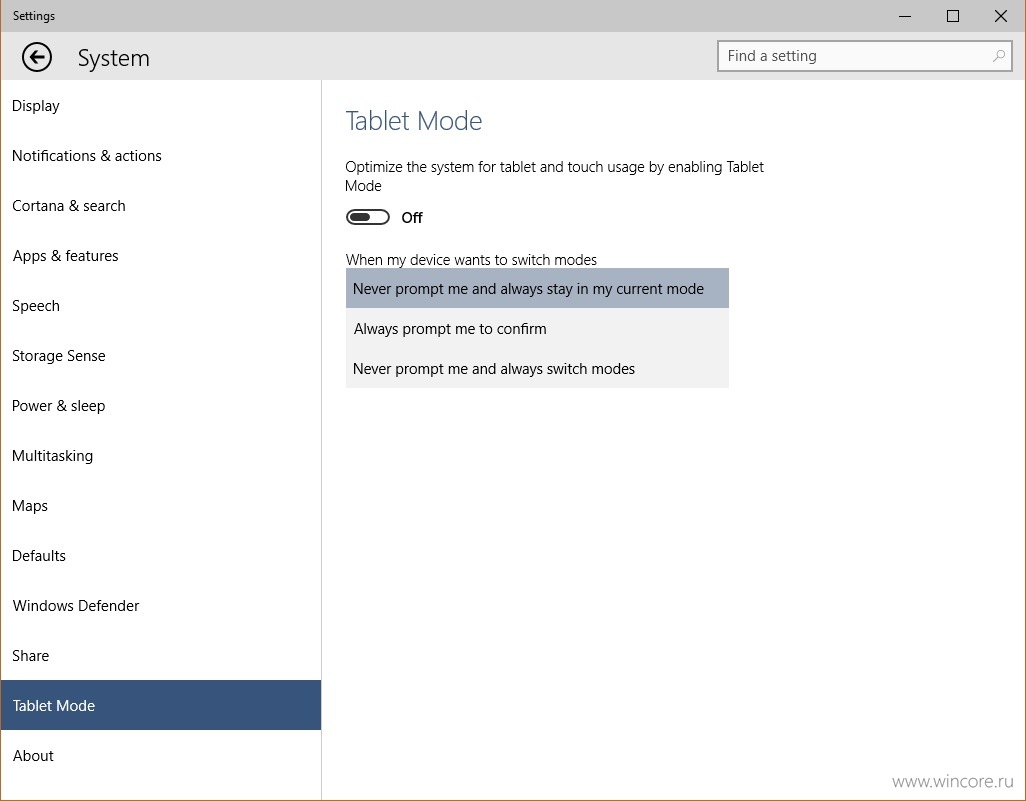The width and height of the screenshot is (1026, 801).
Task: Open Display settings page
Action: [161, 105]
